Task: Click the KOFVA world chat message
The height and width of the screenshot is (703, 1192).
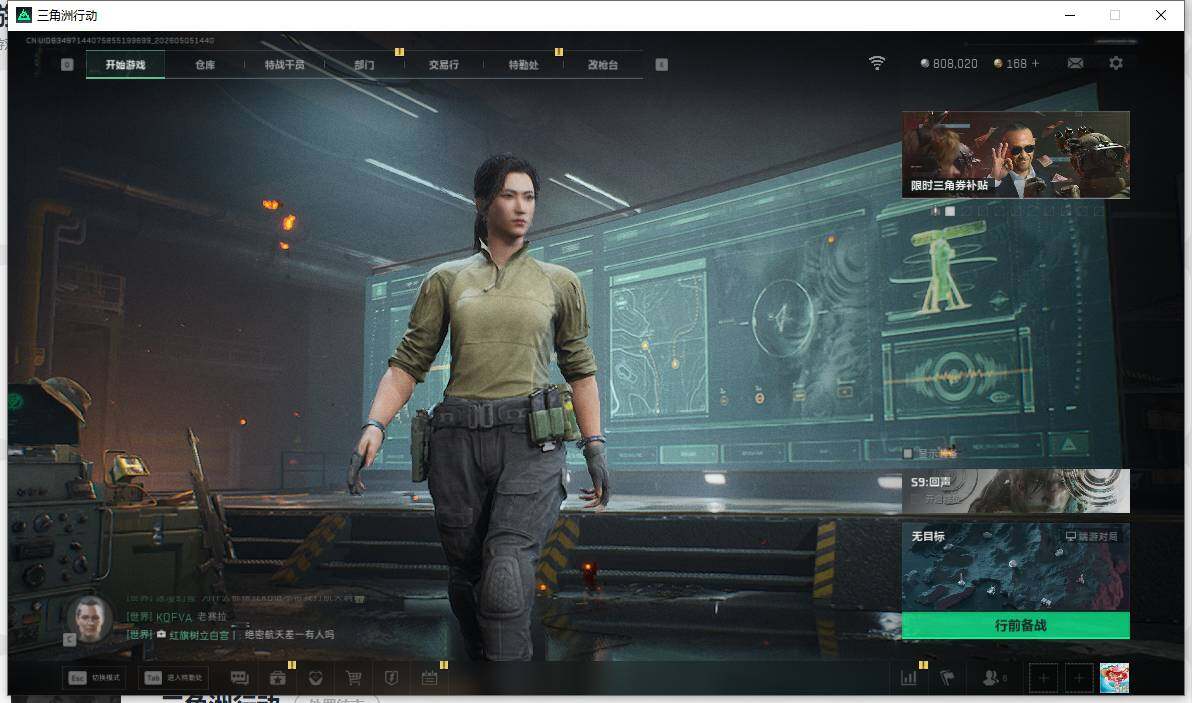Action: [176, 617]
